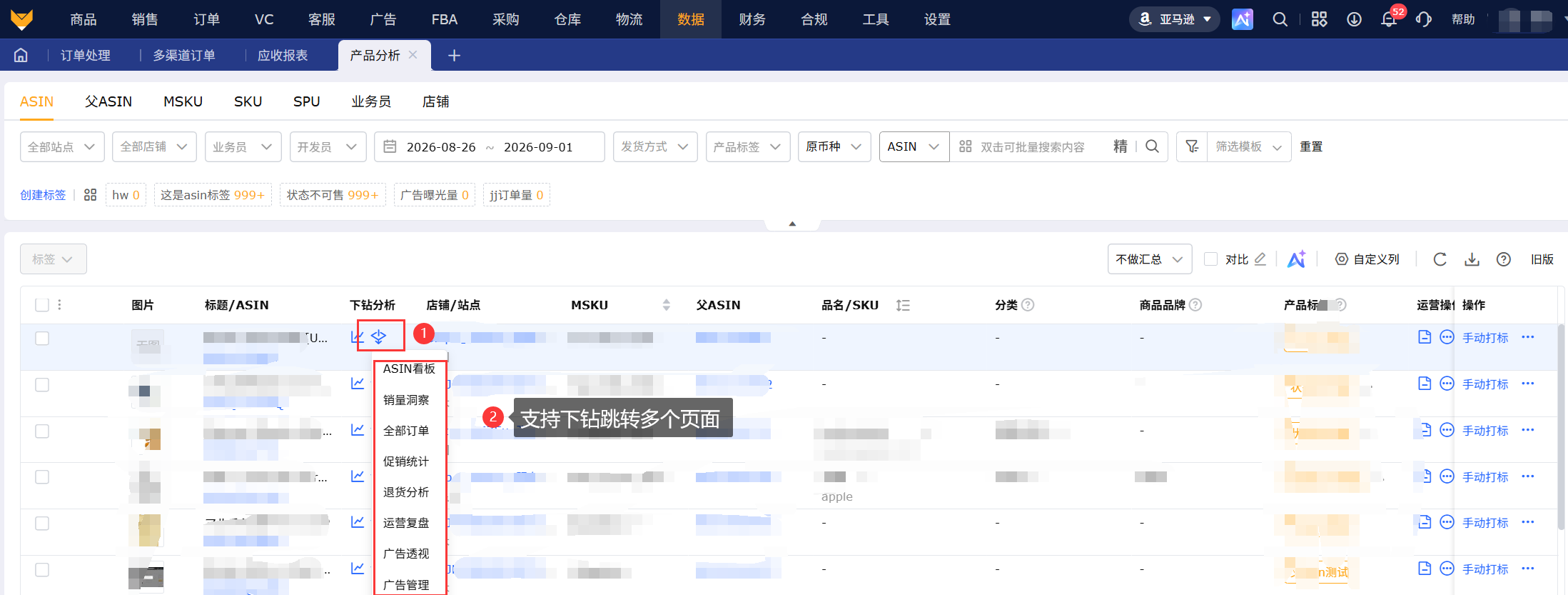Enable the 对比 checkbox
The image size is (1568, 595).
[1210, 259]
